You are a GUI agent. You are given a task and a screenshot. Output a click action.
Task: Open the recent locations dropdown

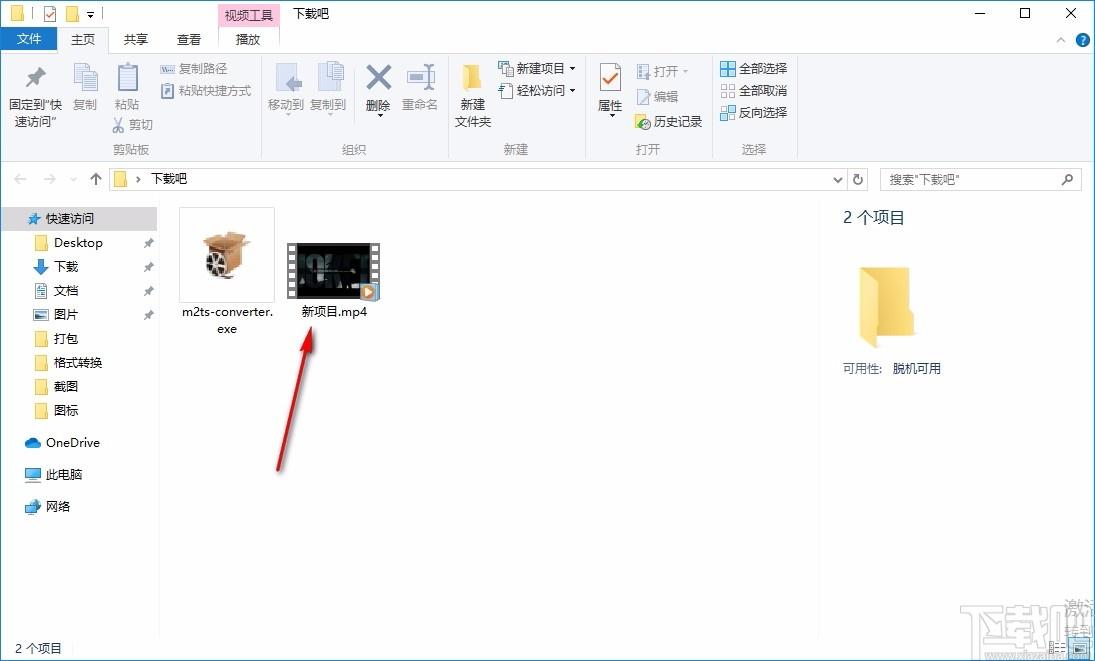point(73,180)
